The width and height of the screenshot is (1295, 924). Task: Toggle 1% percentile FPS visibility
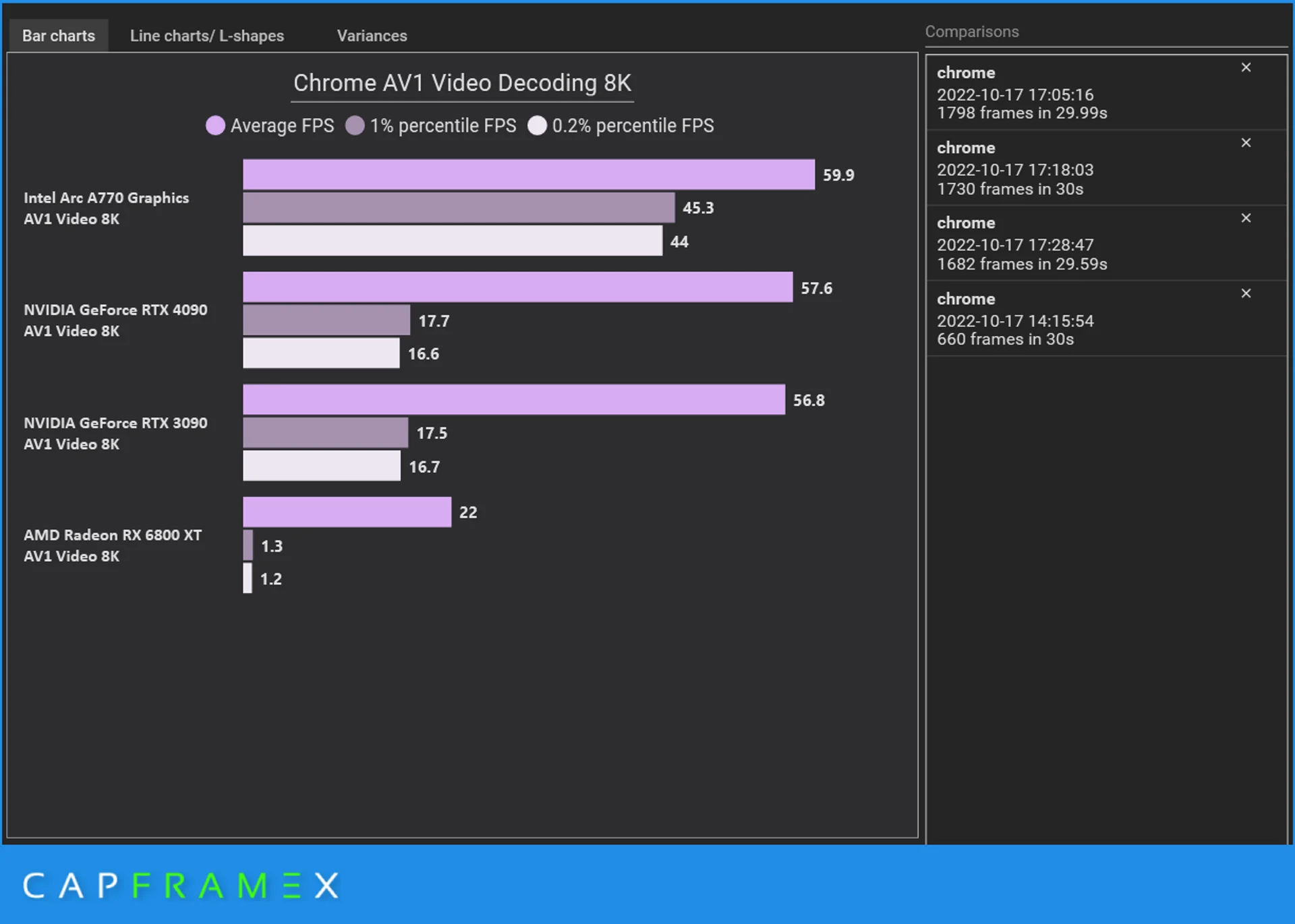pyautogui.click(x=432, y=125)
